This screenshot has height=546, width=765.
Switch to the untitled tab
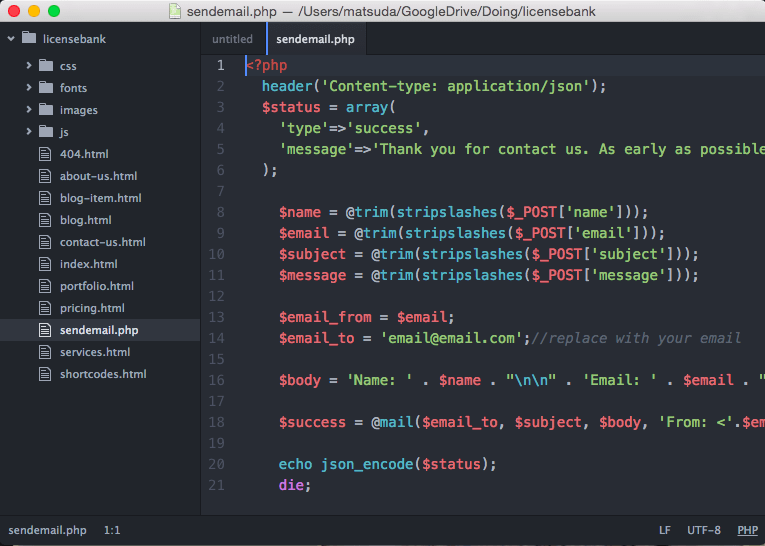[232, 39]
